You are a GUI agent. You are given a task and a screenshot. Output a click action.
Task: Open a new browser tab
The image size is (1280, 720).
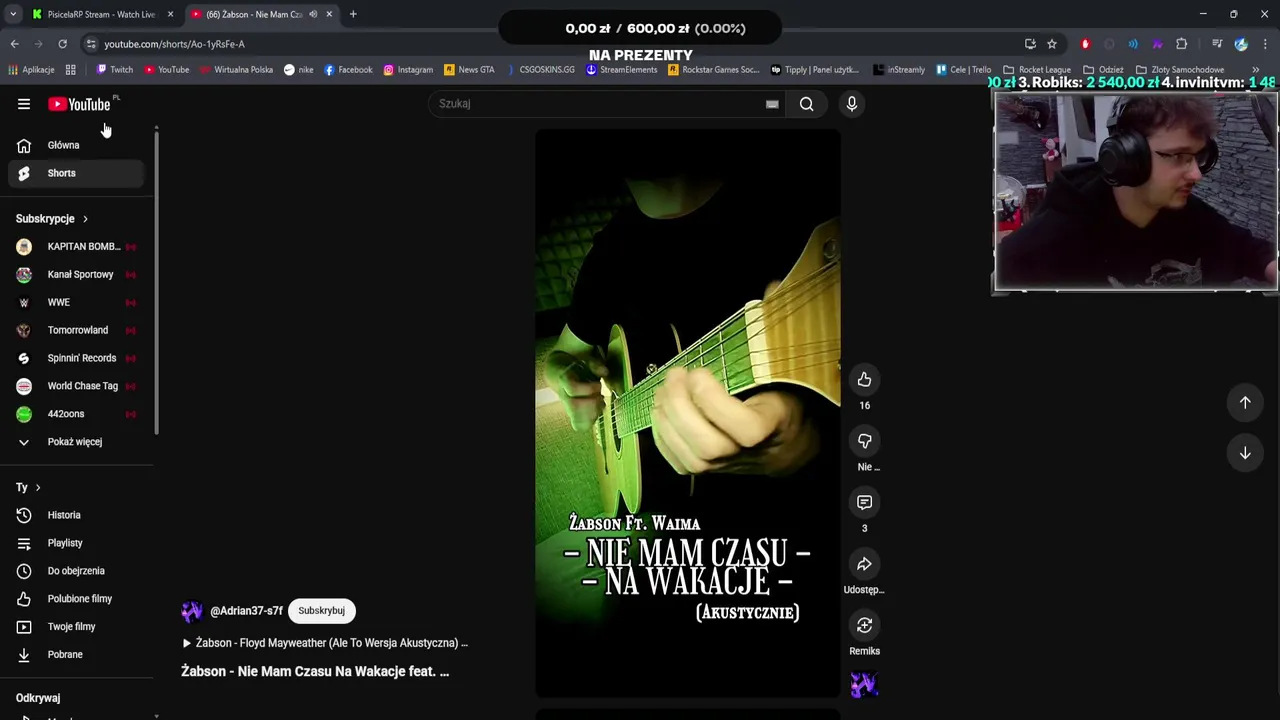353,14
